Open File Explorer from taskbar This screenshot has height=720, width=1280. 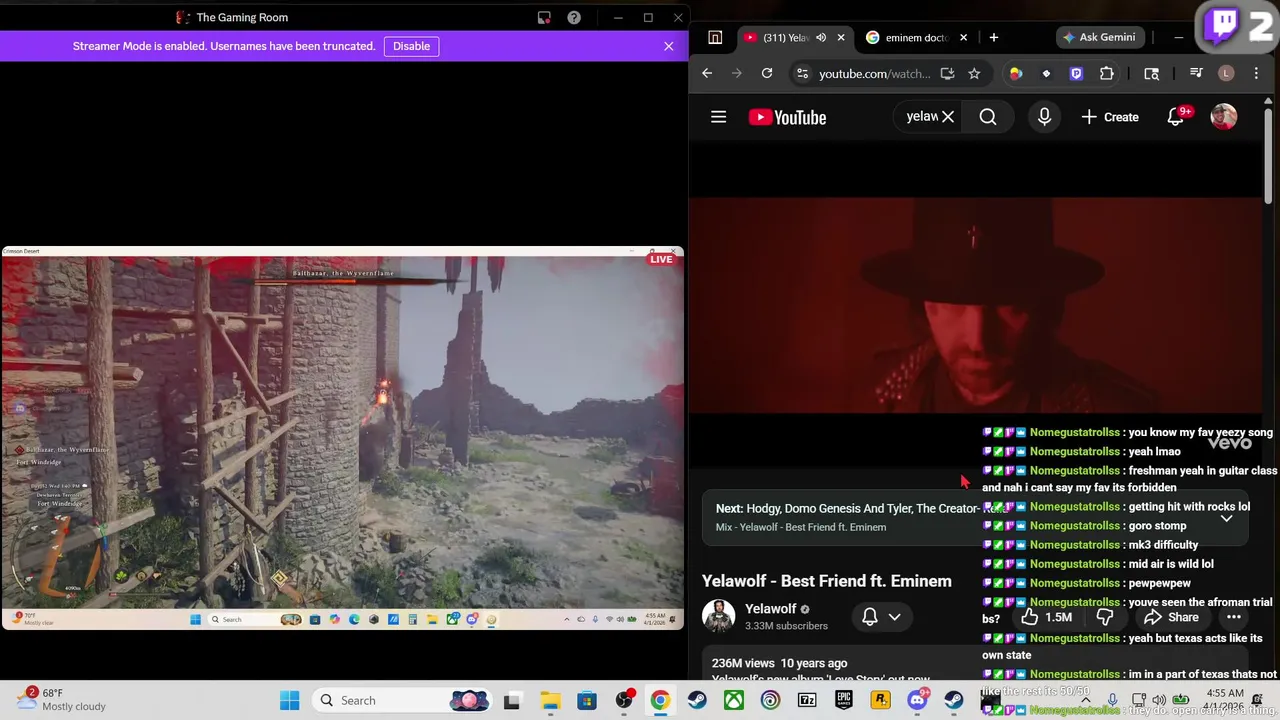pos(550,700)
